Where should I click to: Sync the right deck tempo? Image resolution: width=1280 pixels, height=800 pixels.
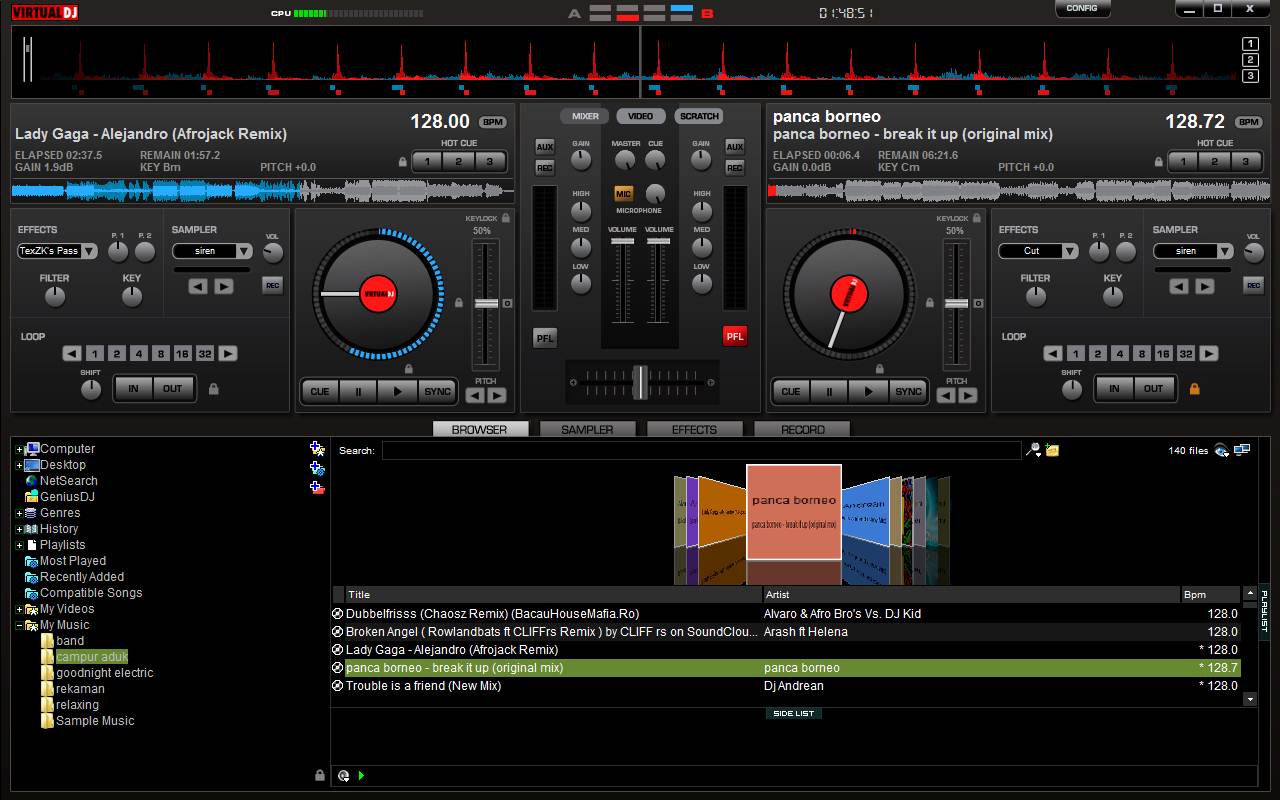[907, 391]
